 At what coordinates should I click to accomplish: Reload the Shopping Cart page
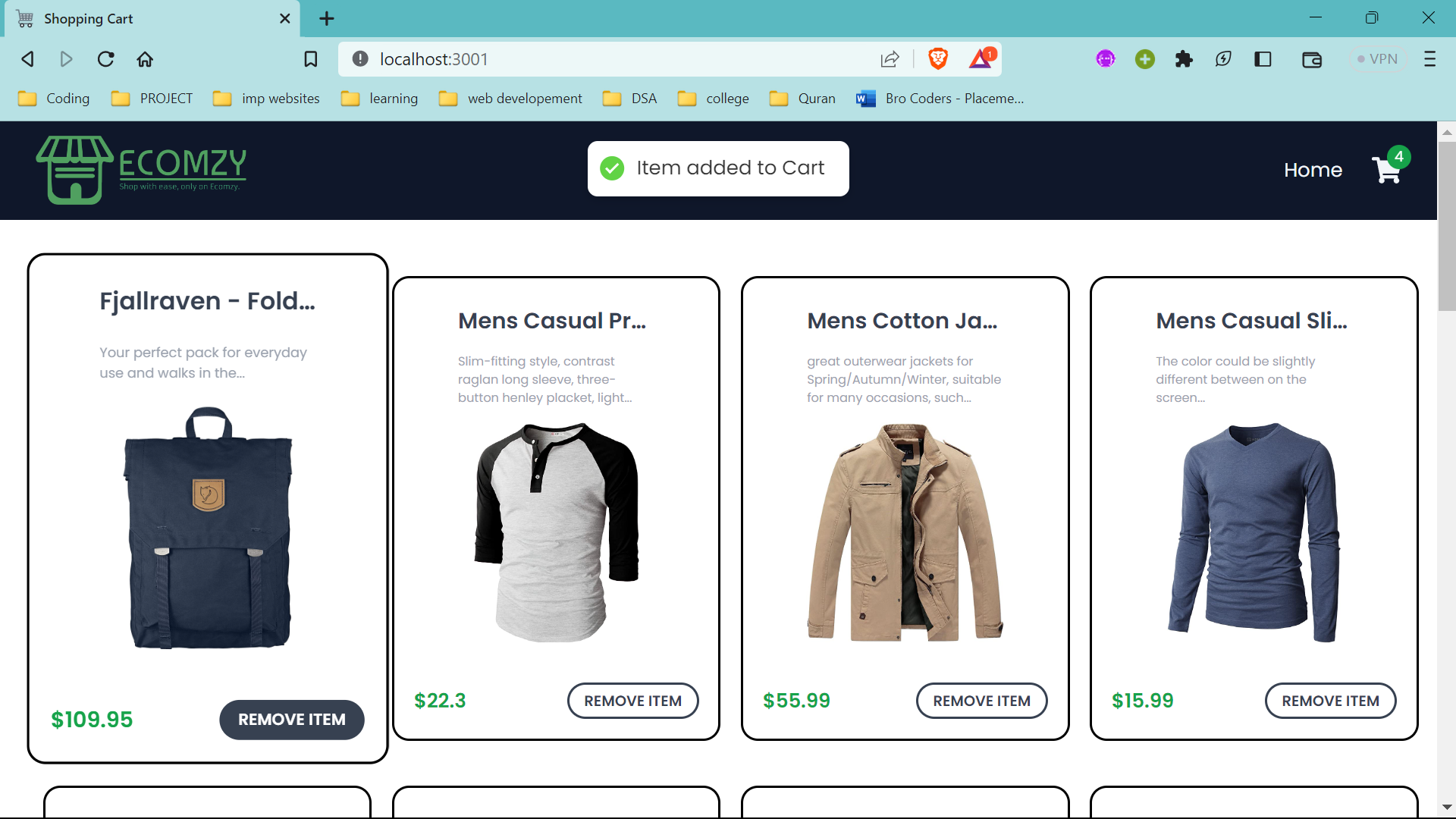tap(105, 58)
